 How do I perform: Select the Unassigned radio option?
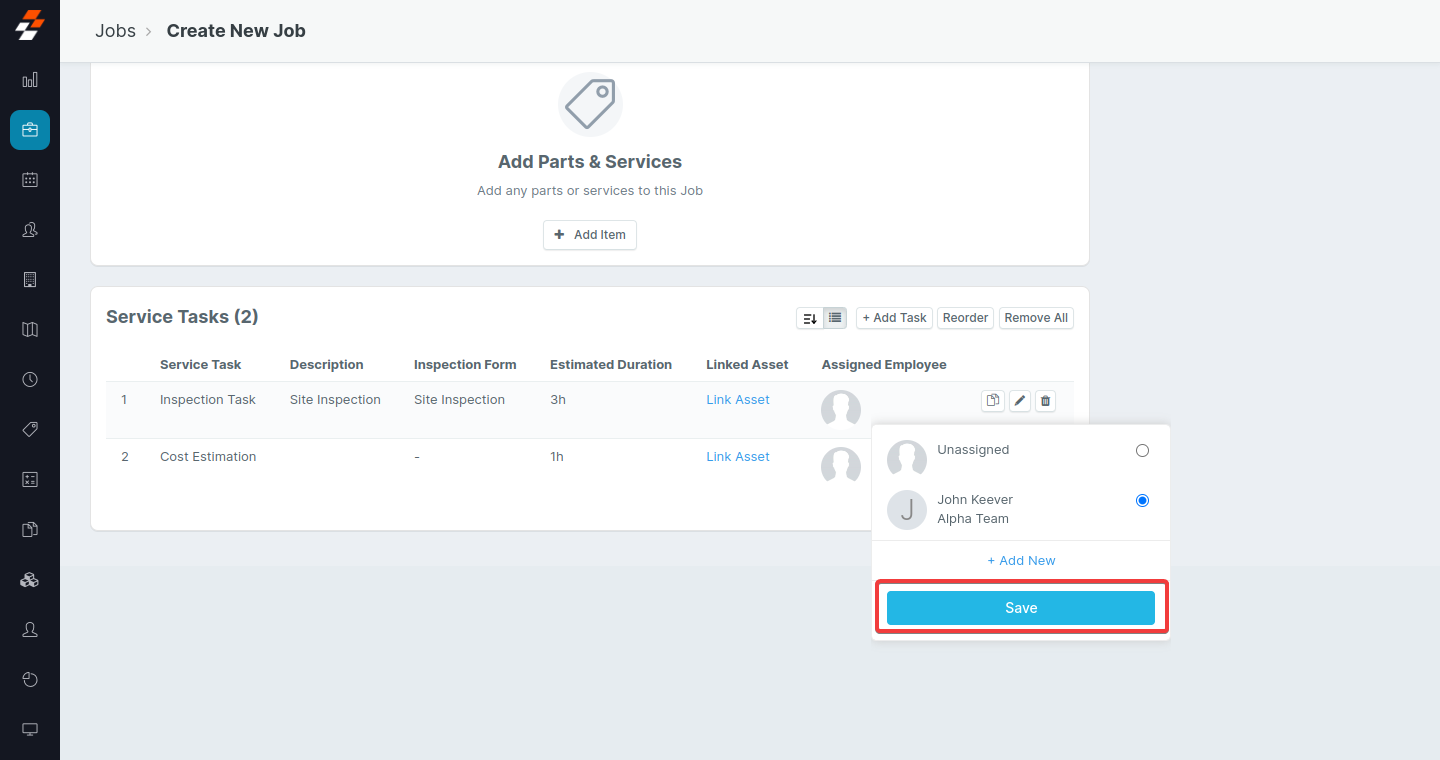pos(1142,451)
